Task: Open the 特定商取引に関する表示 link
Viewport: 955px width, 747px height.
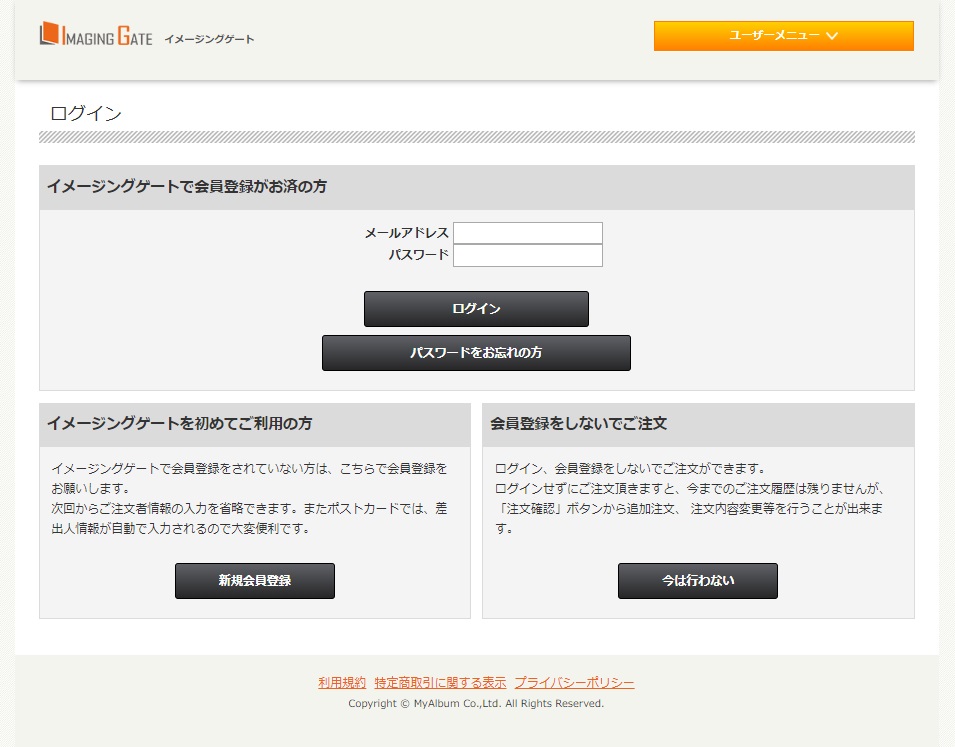Action: (440, 683)
